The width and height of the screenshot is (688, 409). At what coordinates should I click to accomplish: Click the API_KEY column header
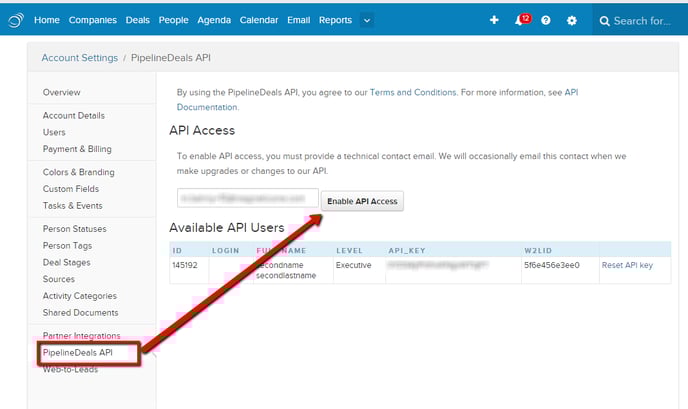[407, 251]
